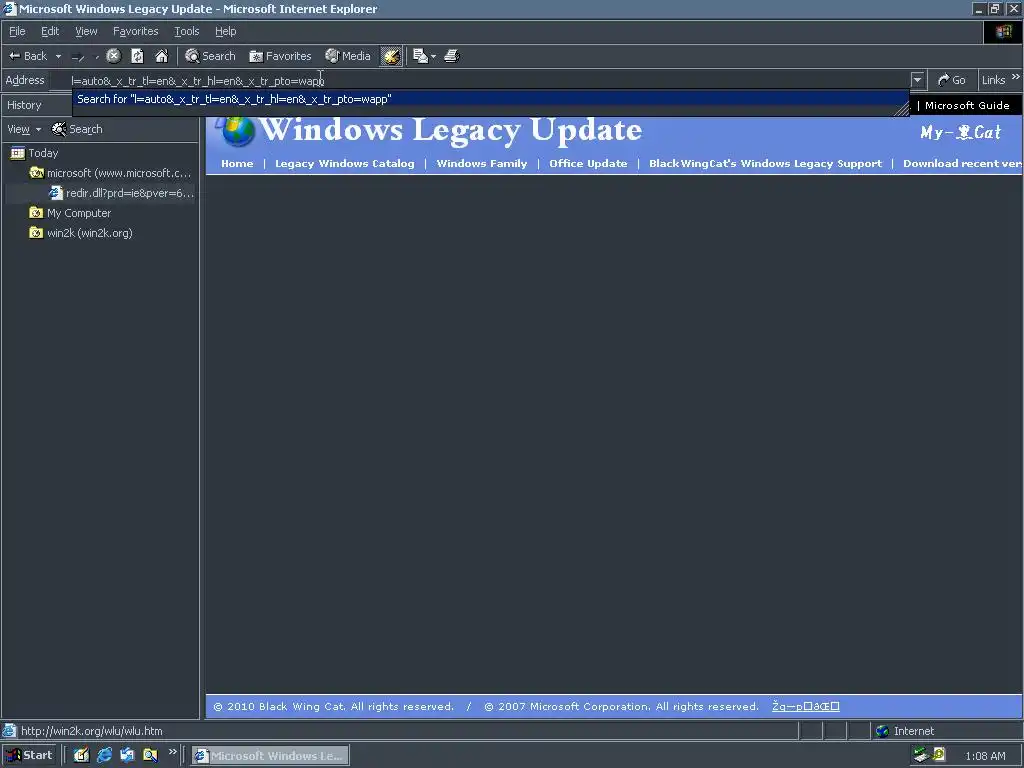The image size is (1024, 768).
Task: Open the File menu
Action: [17, 31]
